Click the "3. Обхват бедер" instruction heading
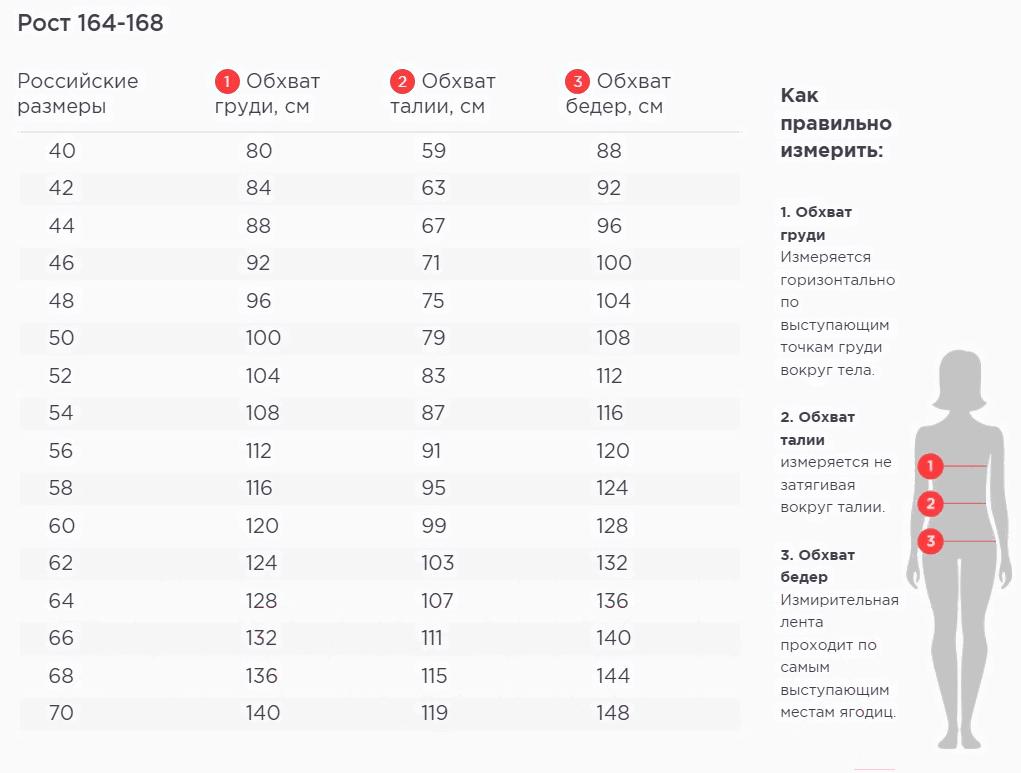Viewport: 1021px width, 773px height. coord(817,565)
